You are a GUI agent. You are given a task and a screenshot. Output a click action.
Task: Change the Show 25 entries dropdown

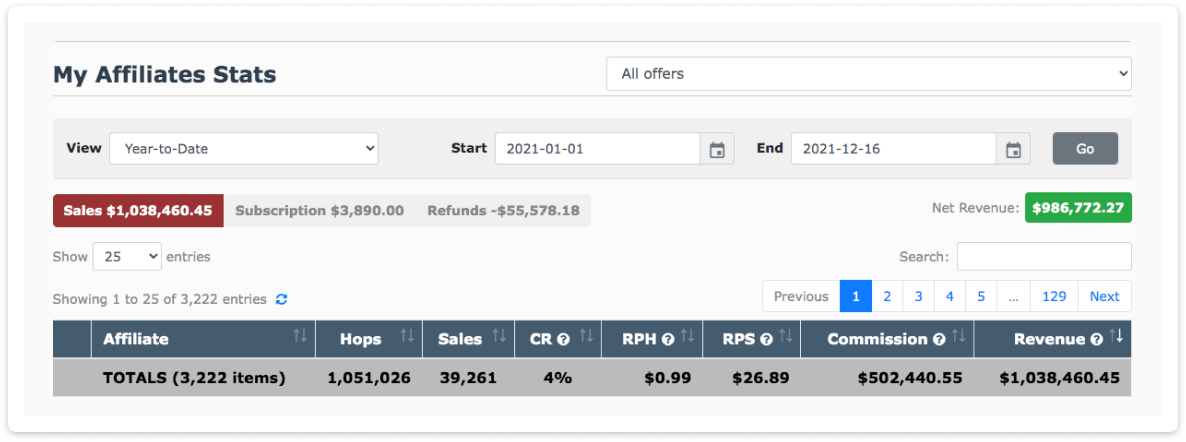coord(127,257)
